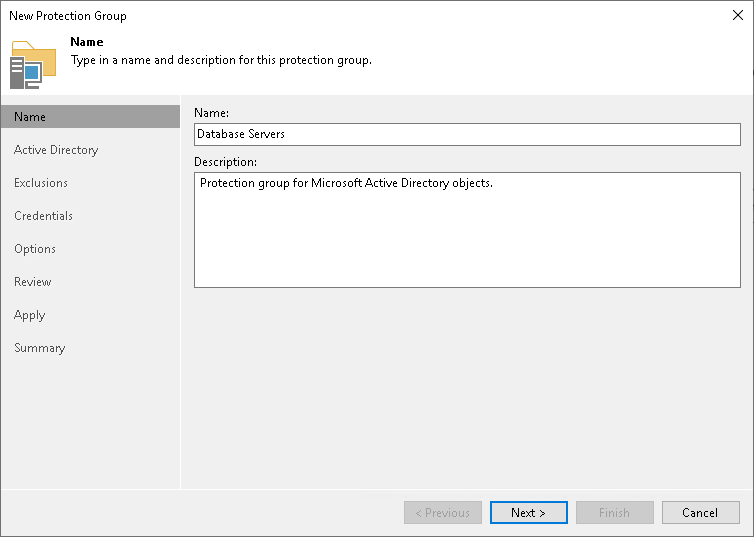Go to the Summary step
The width and height of the screenshot is (754, 537).
40,348
